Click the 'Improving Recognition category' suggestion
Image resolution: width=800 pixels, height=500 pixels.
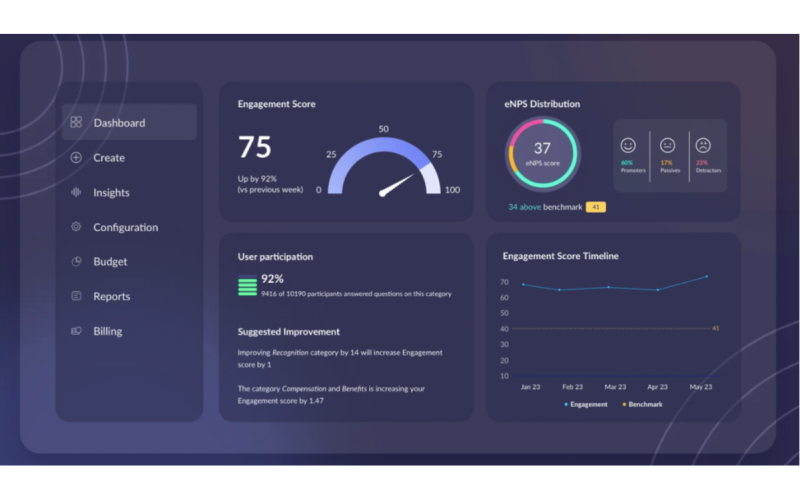pyautogui.click(x=340, y=358)
